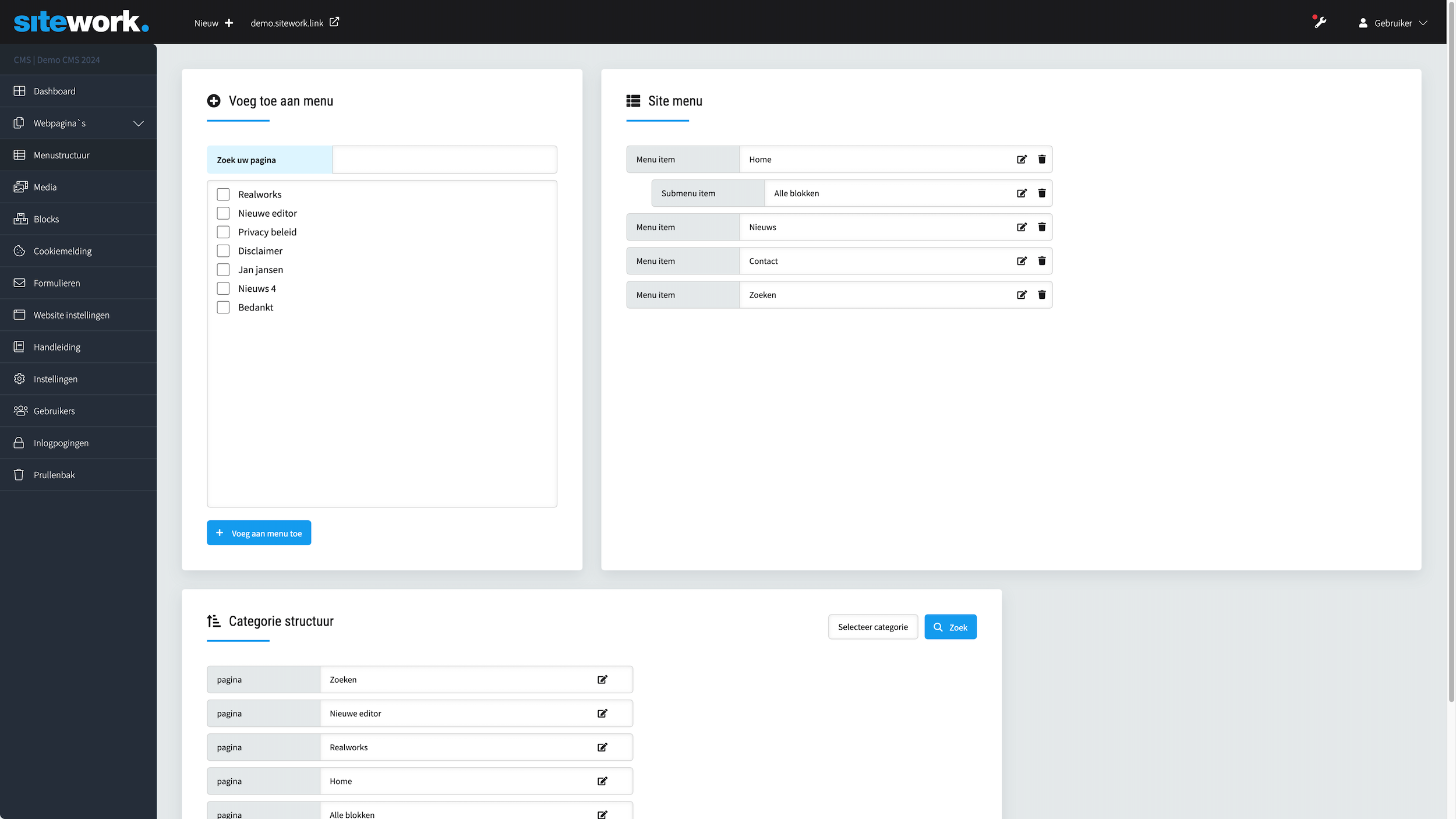This screenshot has width=1456, height=819.
Task: Click the plus icon next to Nieuw
Action: tap(229, 23)
